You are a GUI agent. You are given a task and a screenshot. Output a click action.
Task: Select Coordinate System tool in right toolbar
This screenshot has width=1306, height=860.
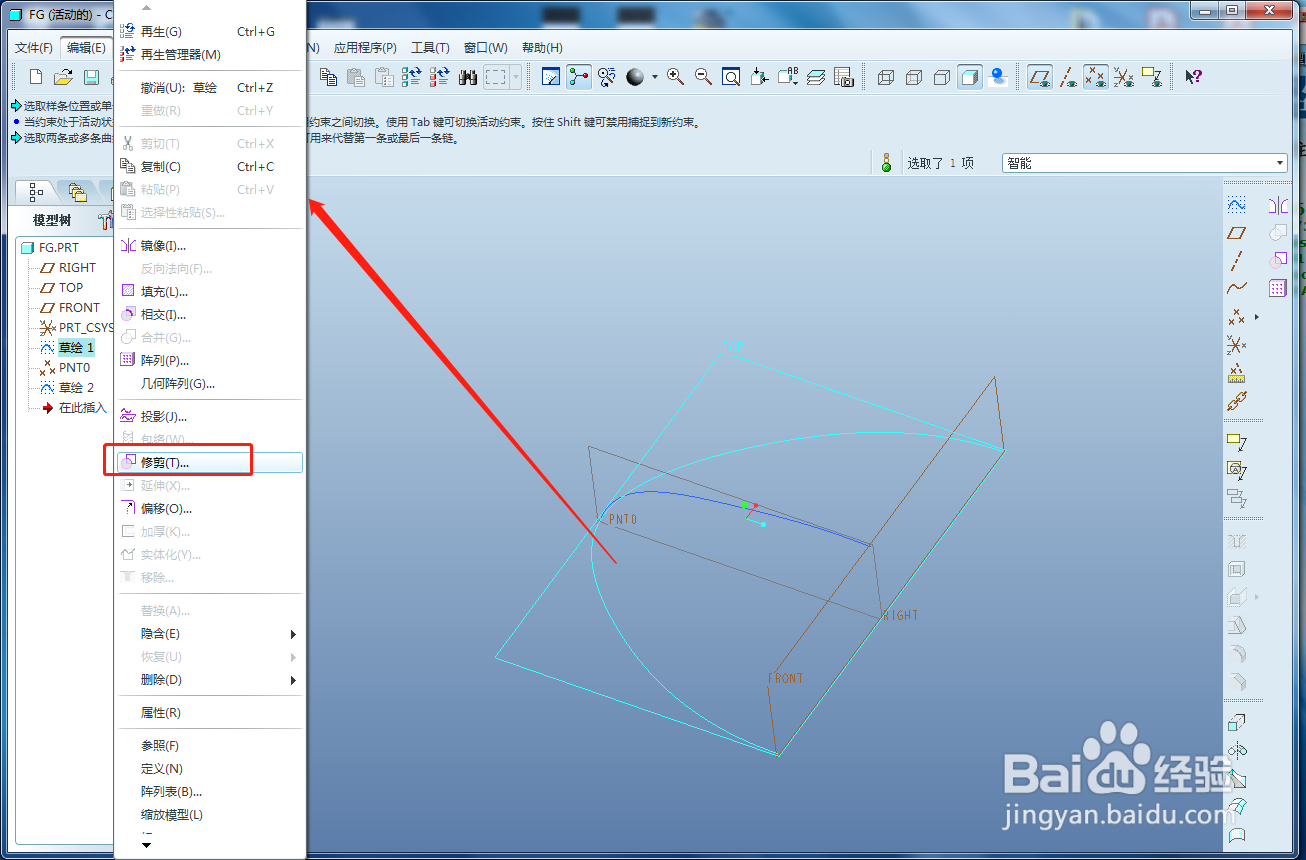pos(1237,345)
